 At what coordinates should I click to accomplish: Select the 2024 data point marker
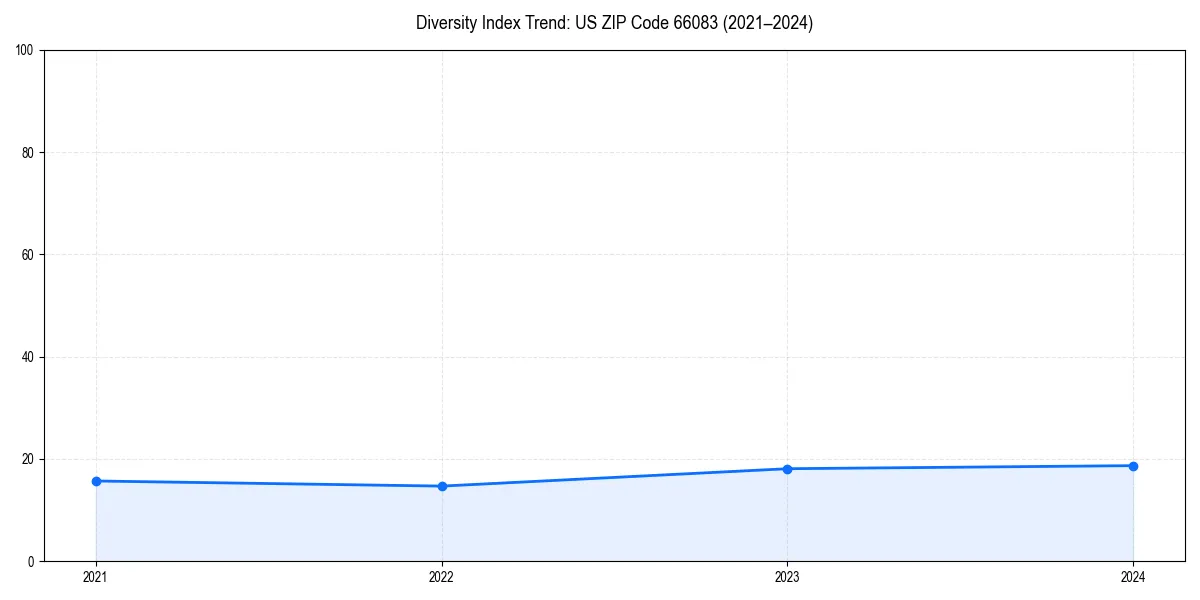[1134, 464]
